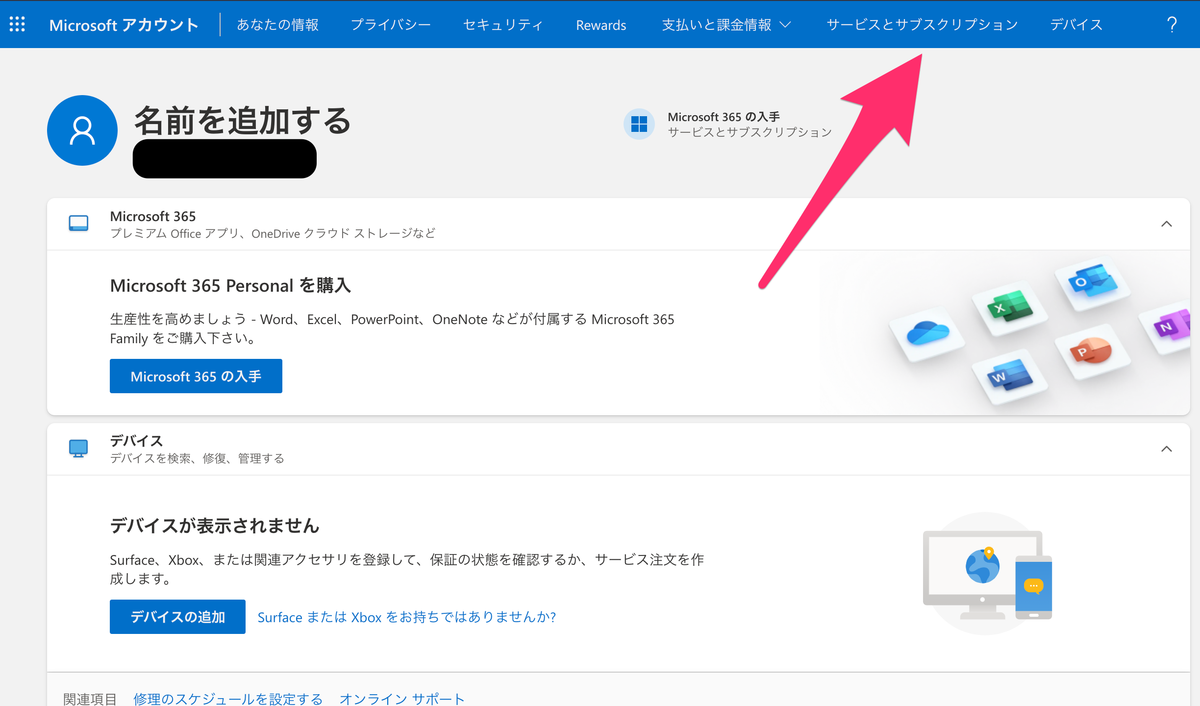Click デバイスを検索、修復、管理する subtitle

click(197, 458)
